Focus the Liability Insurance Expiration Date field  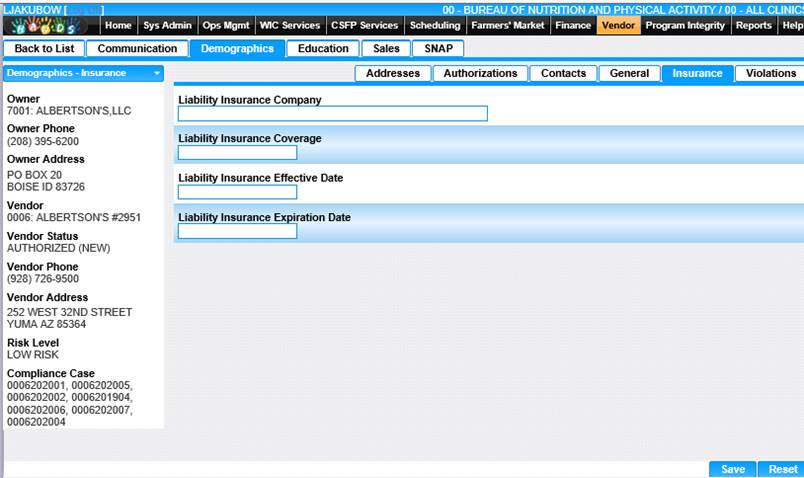coord(237,231)
